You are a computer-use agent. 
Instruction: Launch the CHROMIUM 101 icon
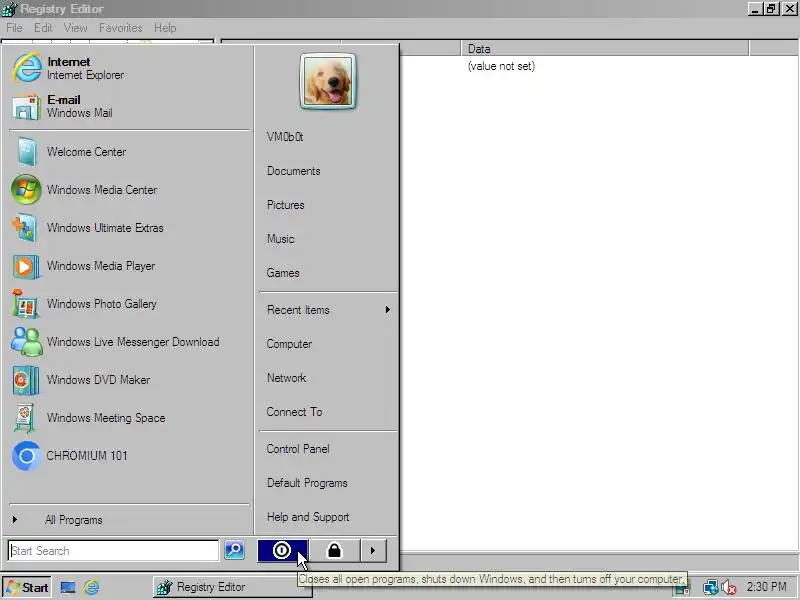click(26, 456)
